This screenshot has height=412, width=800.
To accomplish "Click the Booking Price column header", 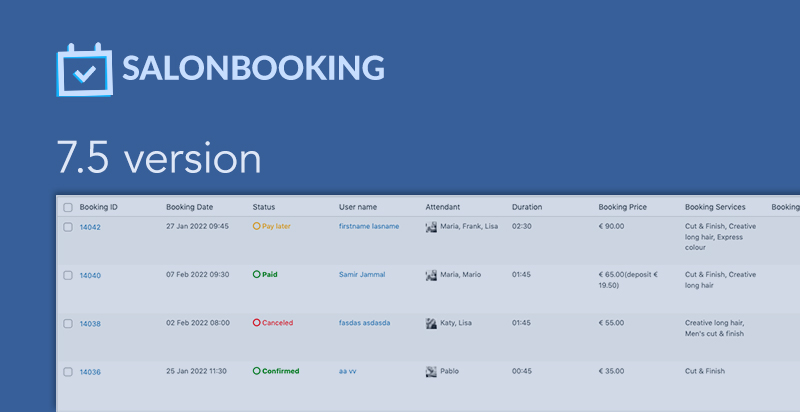I will tap(622, 207).
